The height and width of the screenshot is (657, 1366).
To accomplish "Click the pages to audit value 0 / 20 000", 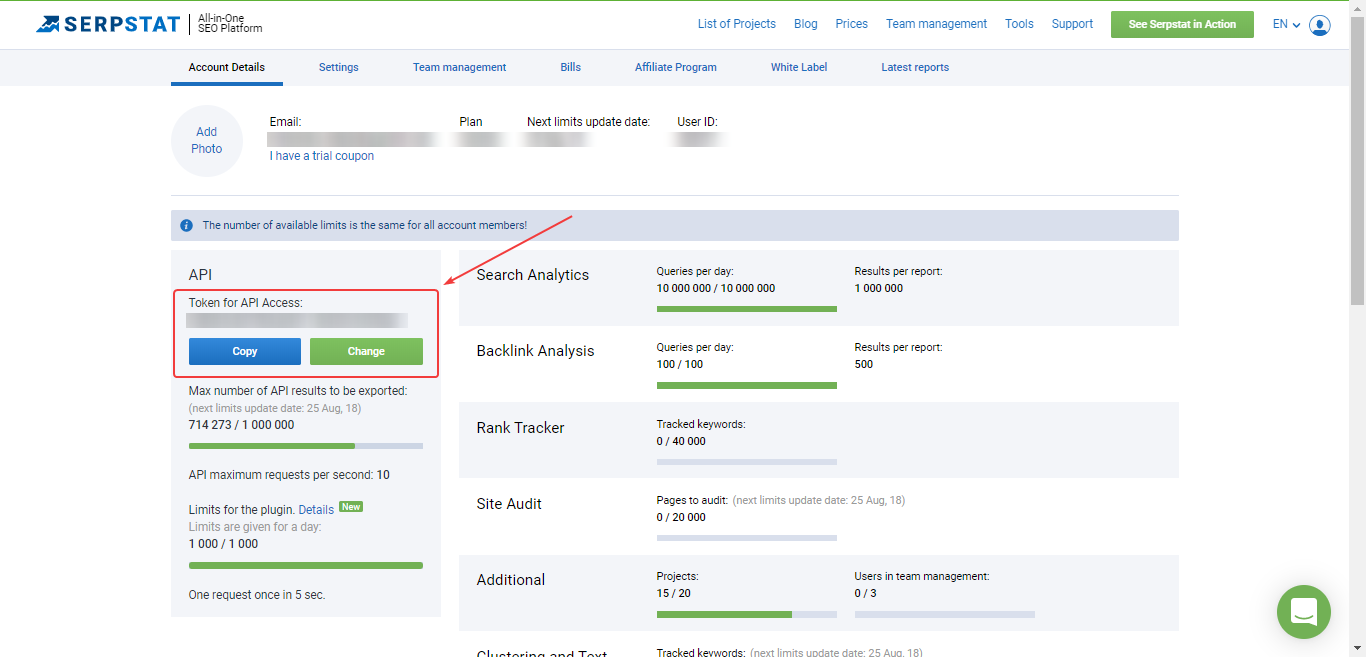I will pyautogui.click(x=681, y=517).
